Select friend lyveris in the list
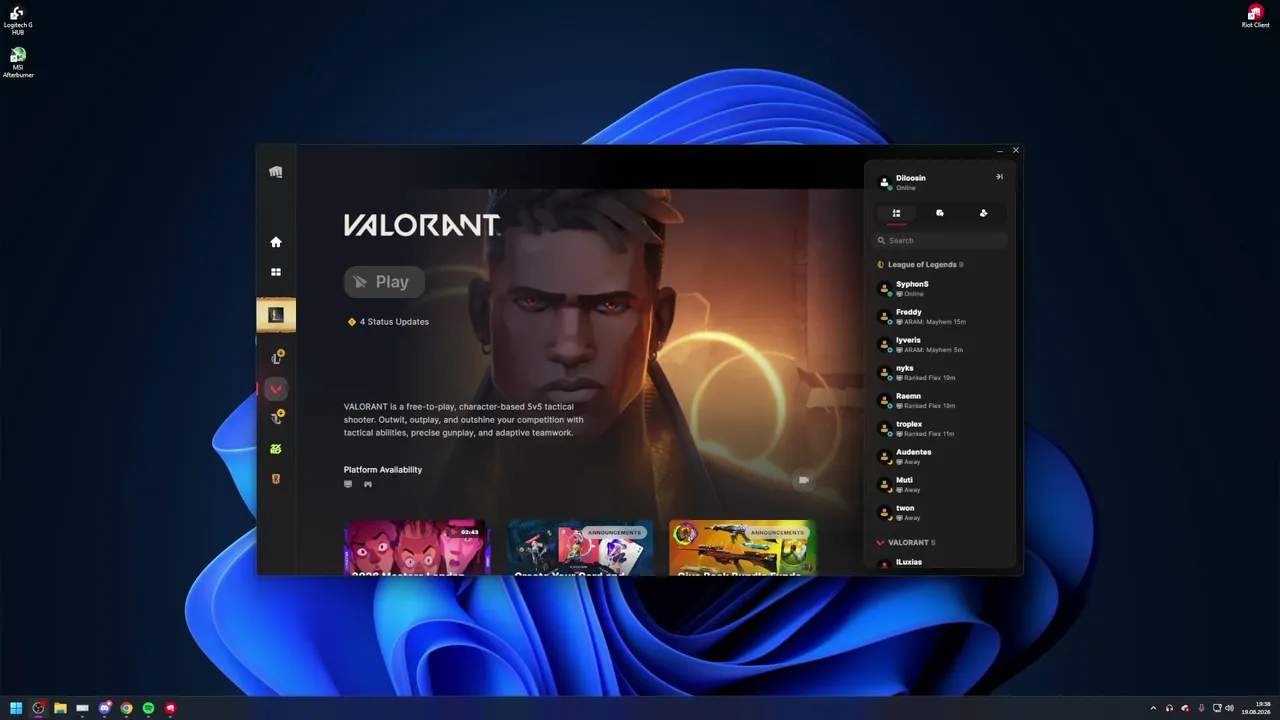The width and height of the screenshot is (1280, 720). point(940,344)
